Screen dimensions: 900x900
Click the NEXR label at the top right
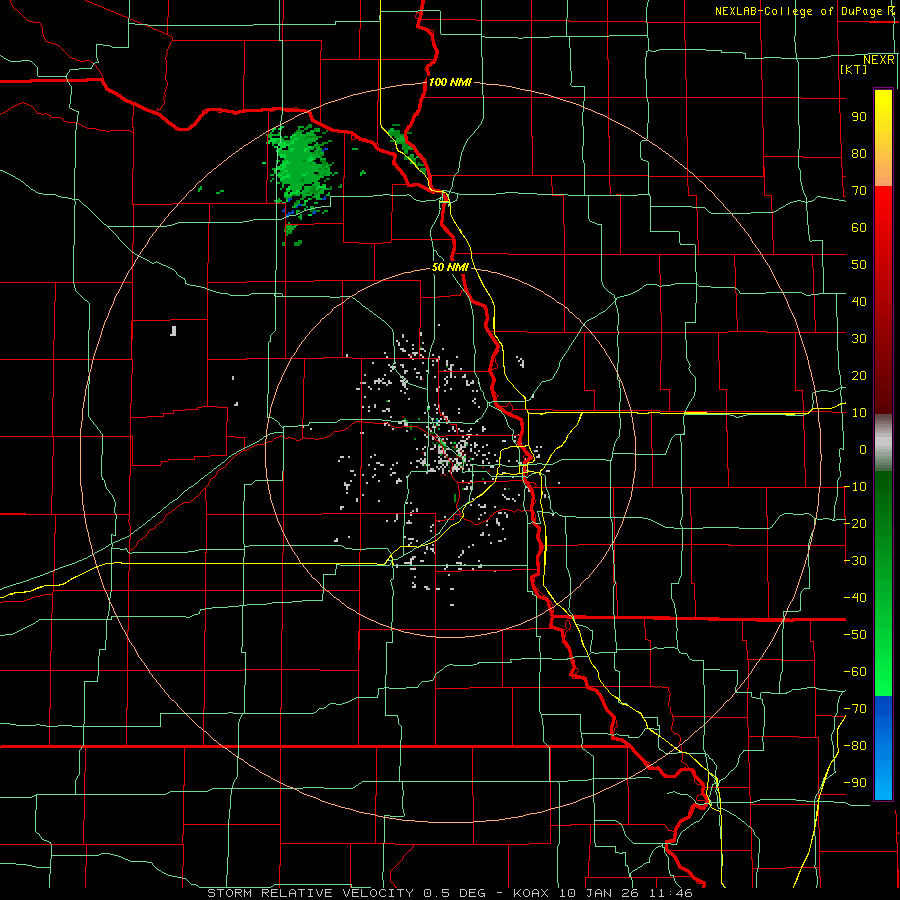(879, 60)
